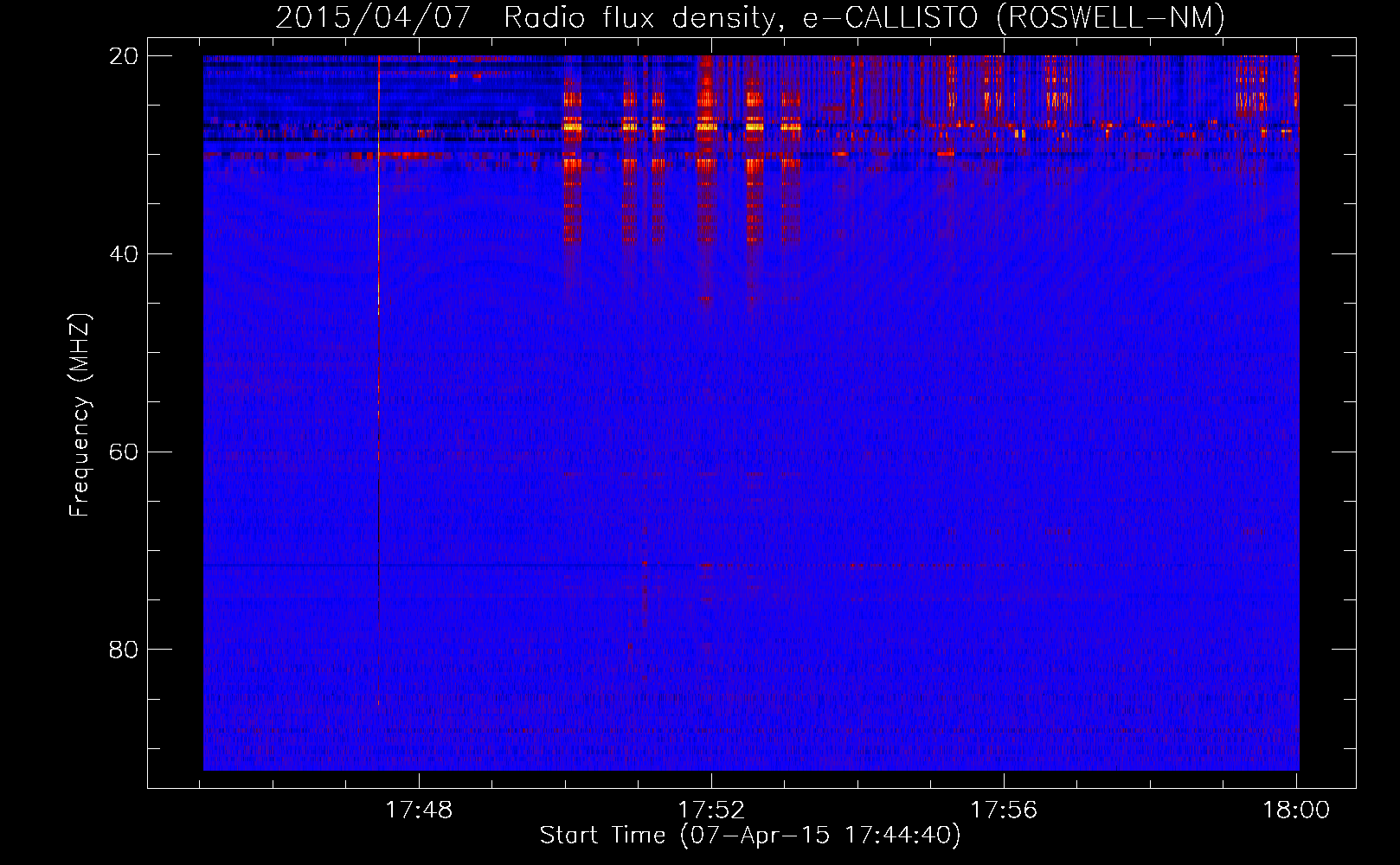
Task: Select the 17:56 time tick label
Action: [1004, 811]
